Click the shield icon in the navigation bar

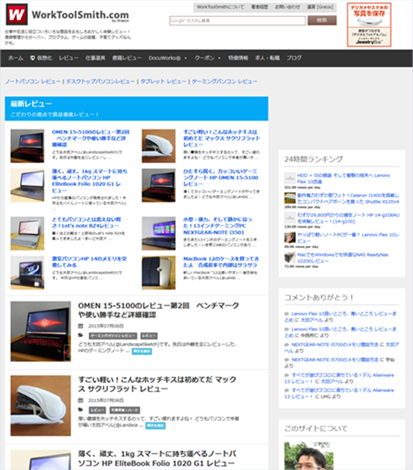(x=32, y=58)
